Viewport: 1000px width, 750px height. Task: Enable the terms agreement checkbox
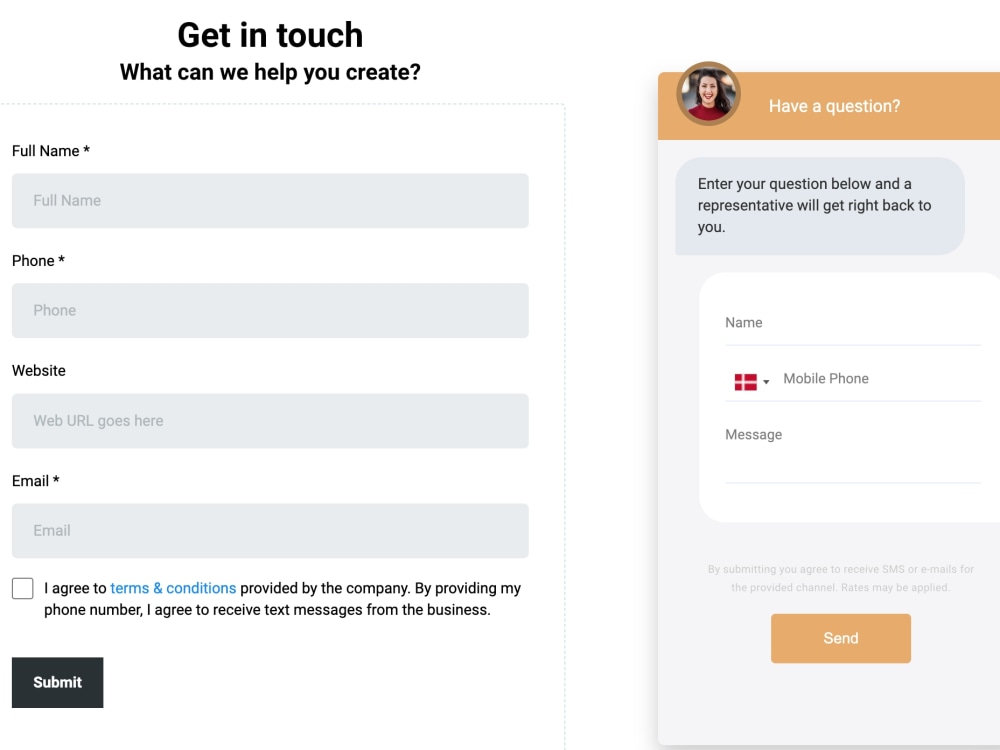22,588
